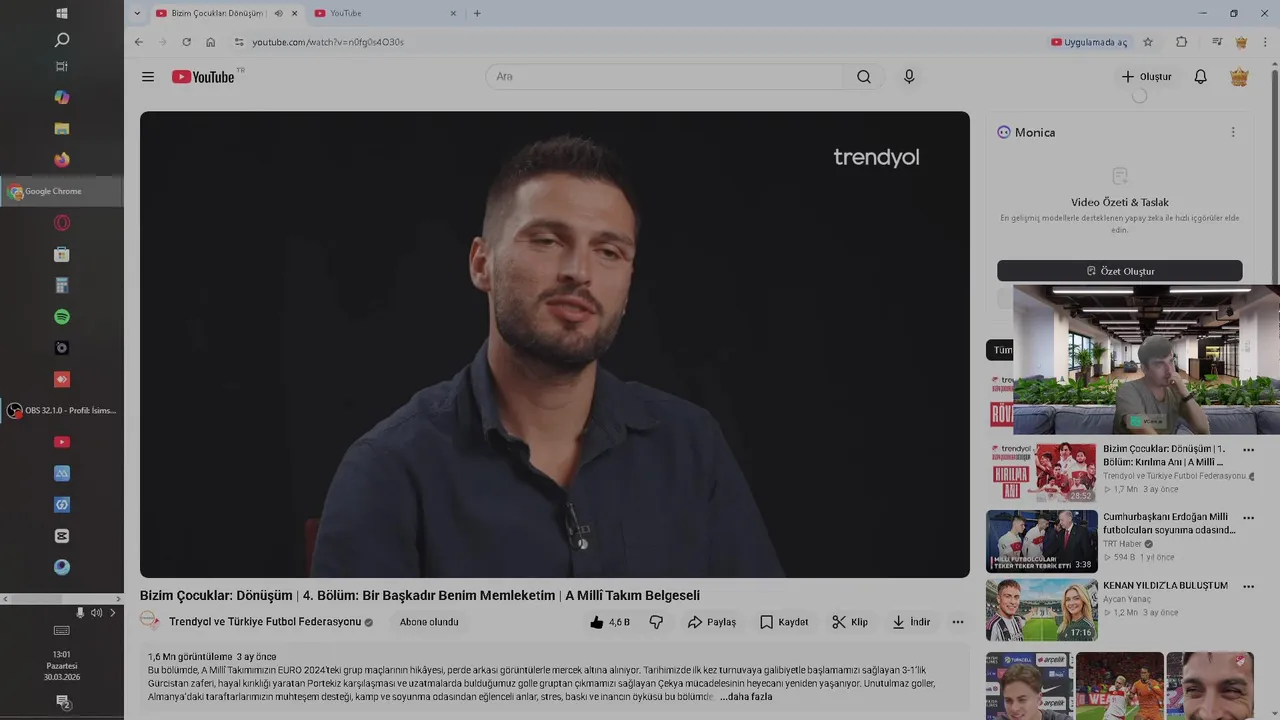1280x720 pixels.
Task: Click the YouTube Ara search field
Action: (665, 77)
